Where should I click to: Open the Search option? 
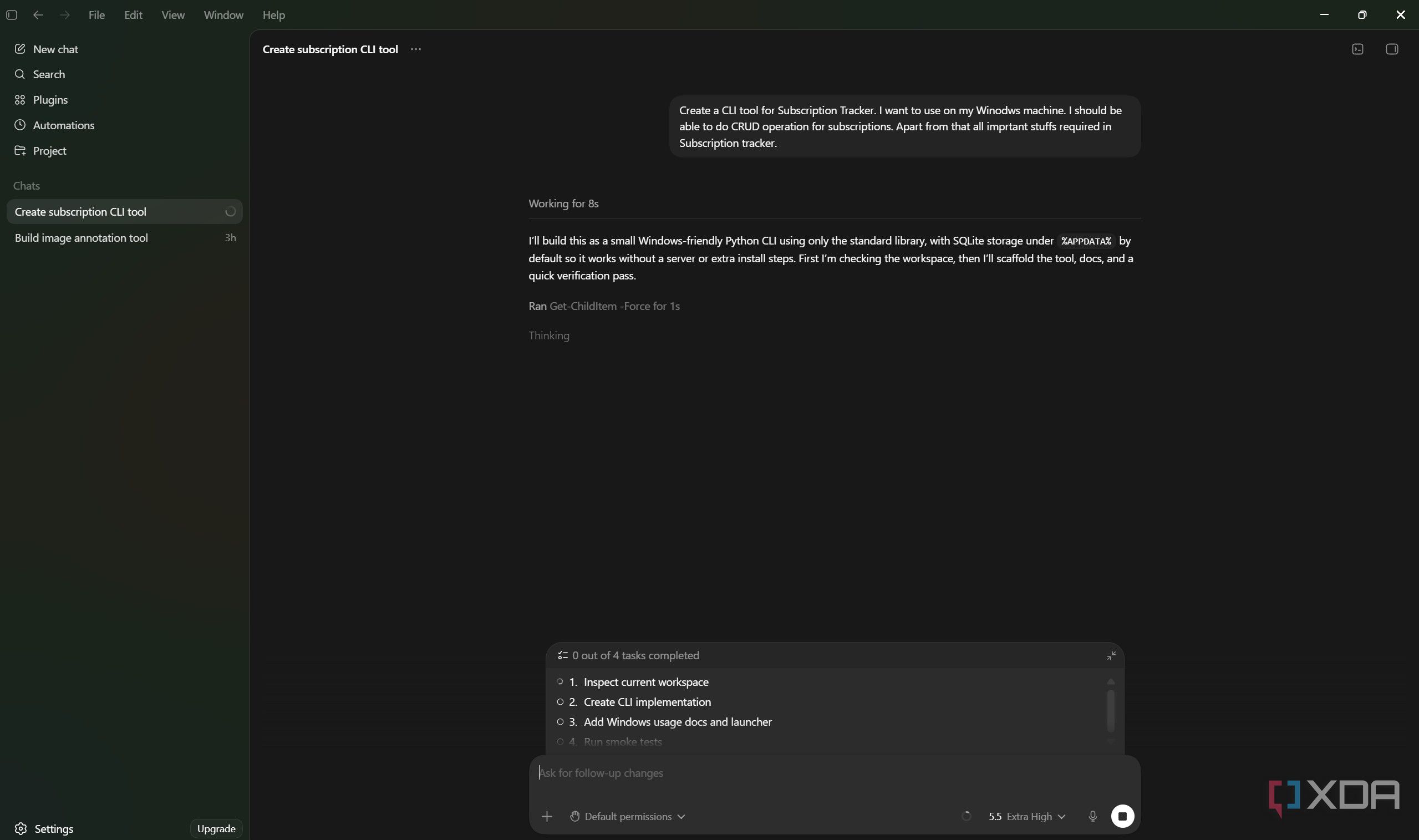click(39, 74)
